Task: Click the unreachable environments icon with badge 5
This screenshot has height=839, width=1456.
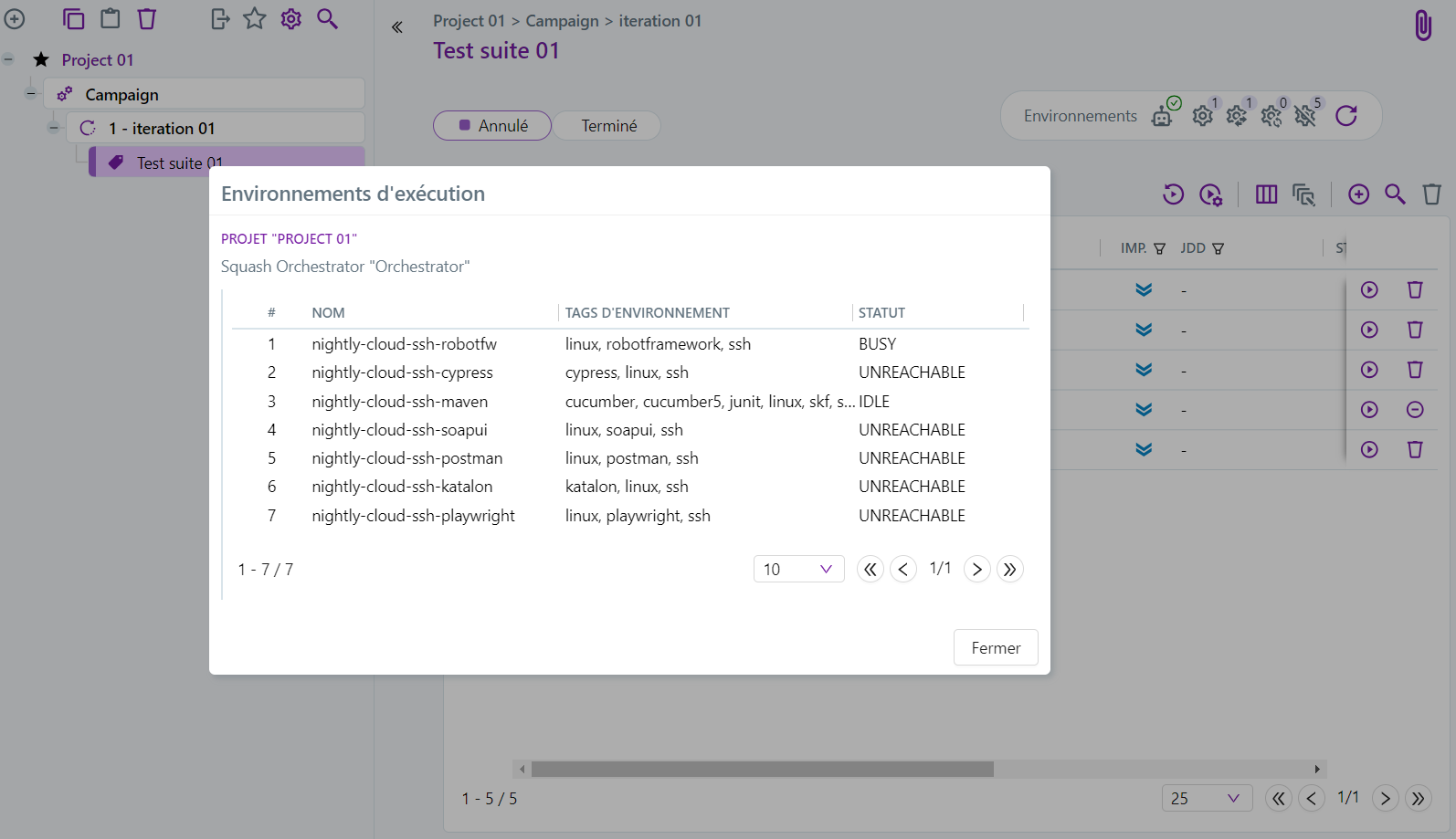Action: [x=1306, y=115]
